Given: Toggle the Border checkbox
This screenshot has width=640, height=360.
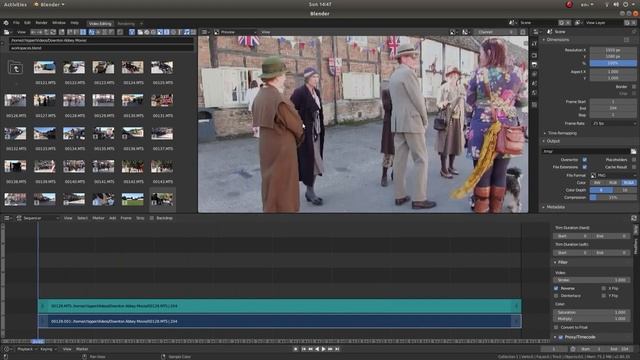Looking at the screenshot, I should coord(633,87).
